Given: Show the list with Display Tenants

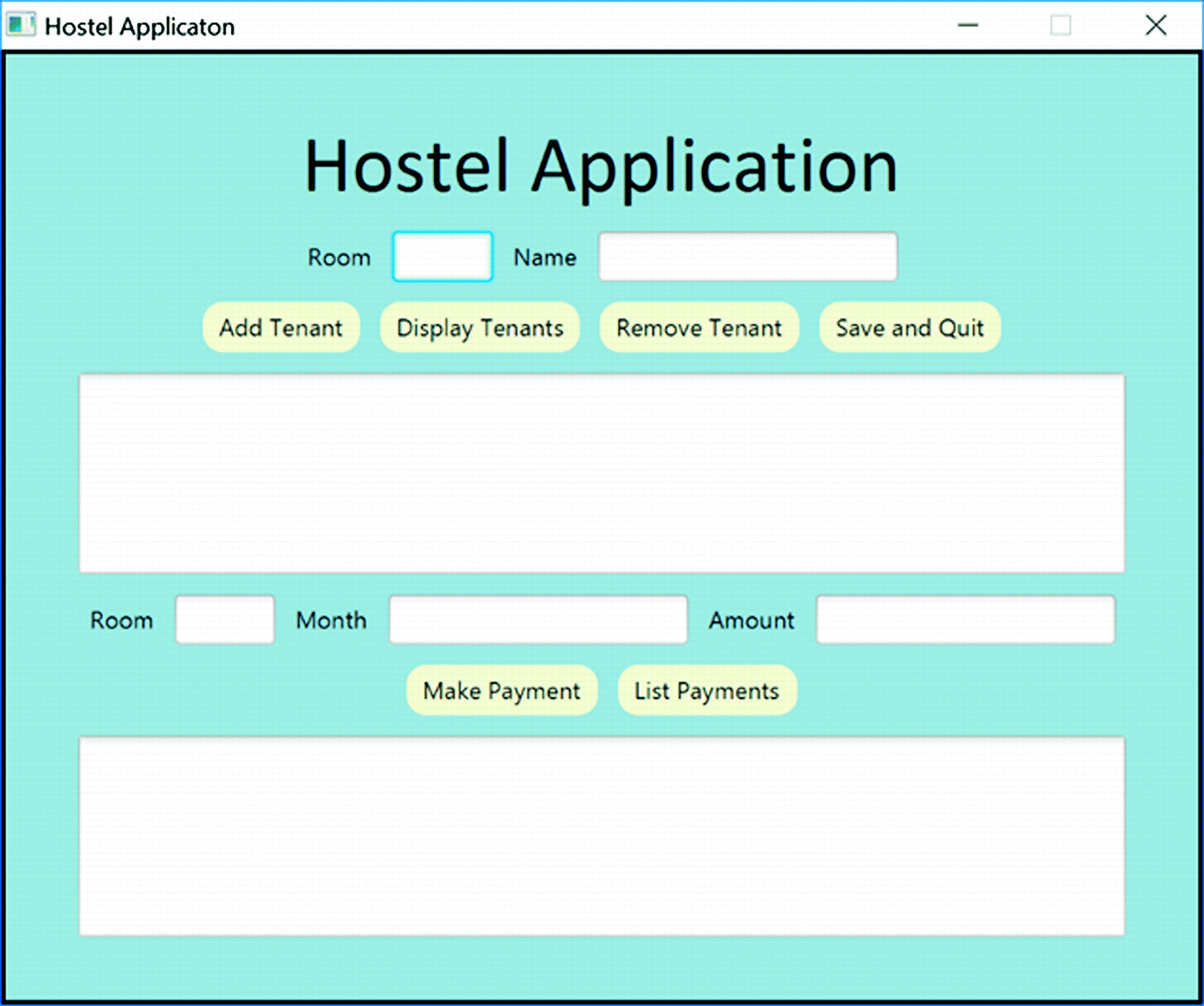Looking at the screenshot, I should [480, 328].
